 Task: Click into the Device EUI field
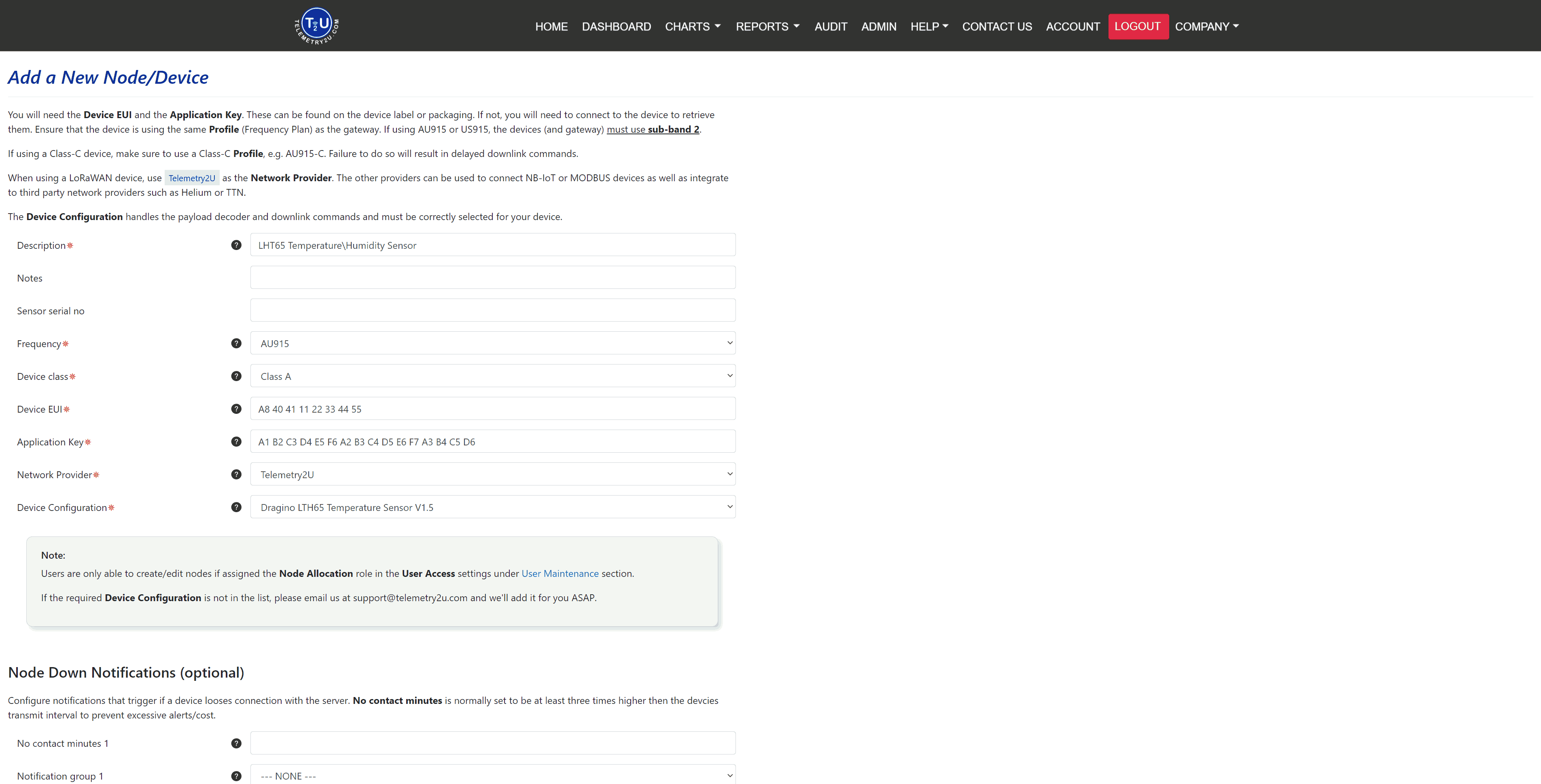click(x=493, y=409)
